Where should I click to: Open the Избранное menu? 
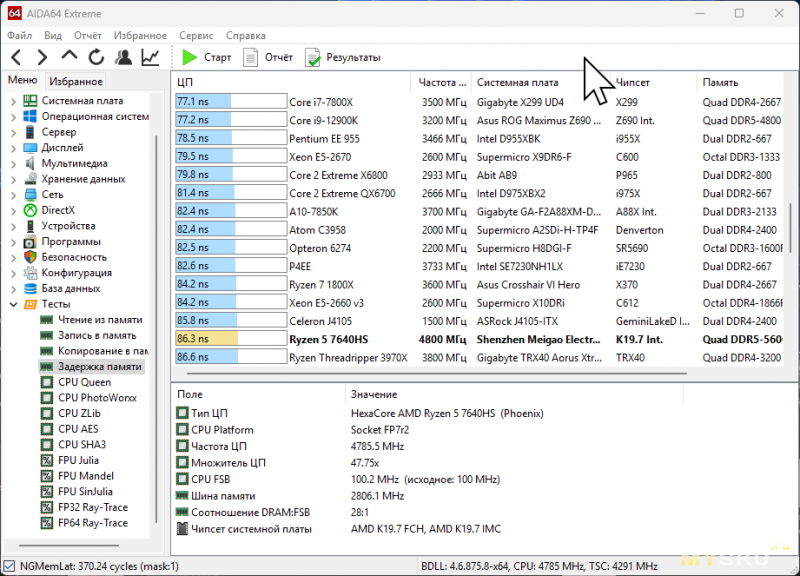pos(140,35)
